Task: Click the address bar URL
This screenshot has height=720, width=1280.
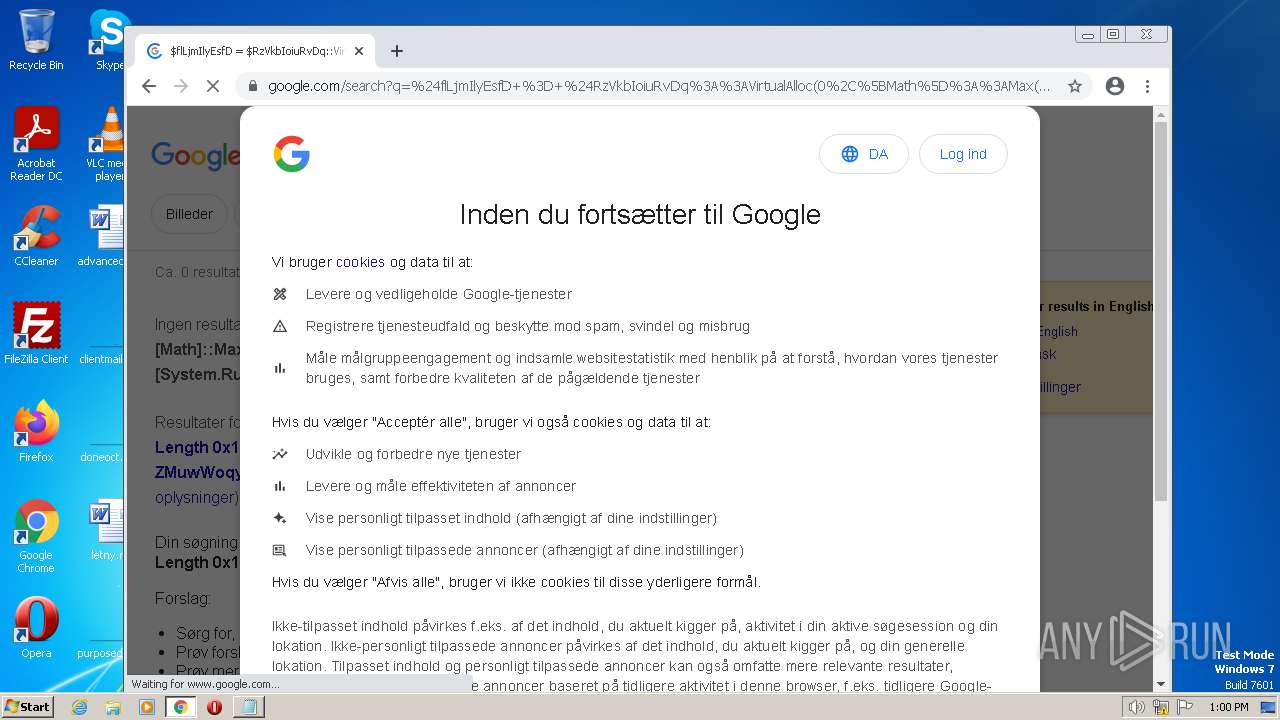Action: (x=659, y=86)
